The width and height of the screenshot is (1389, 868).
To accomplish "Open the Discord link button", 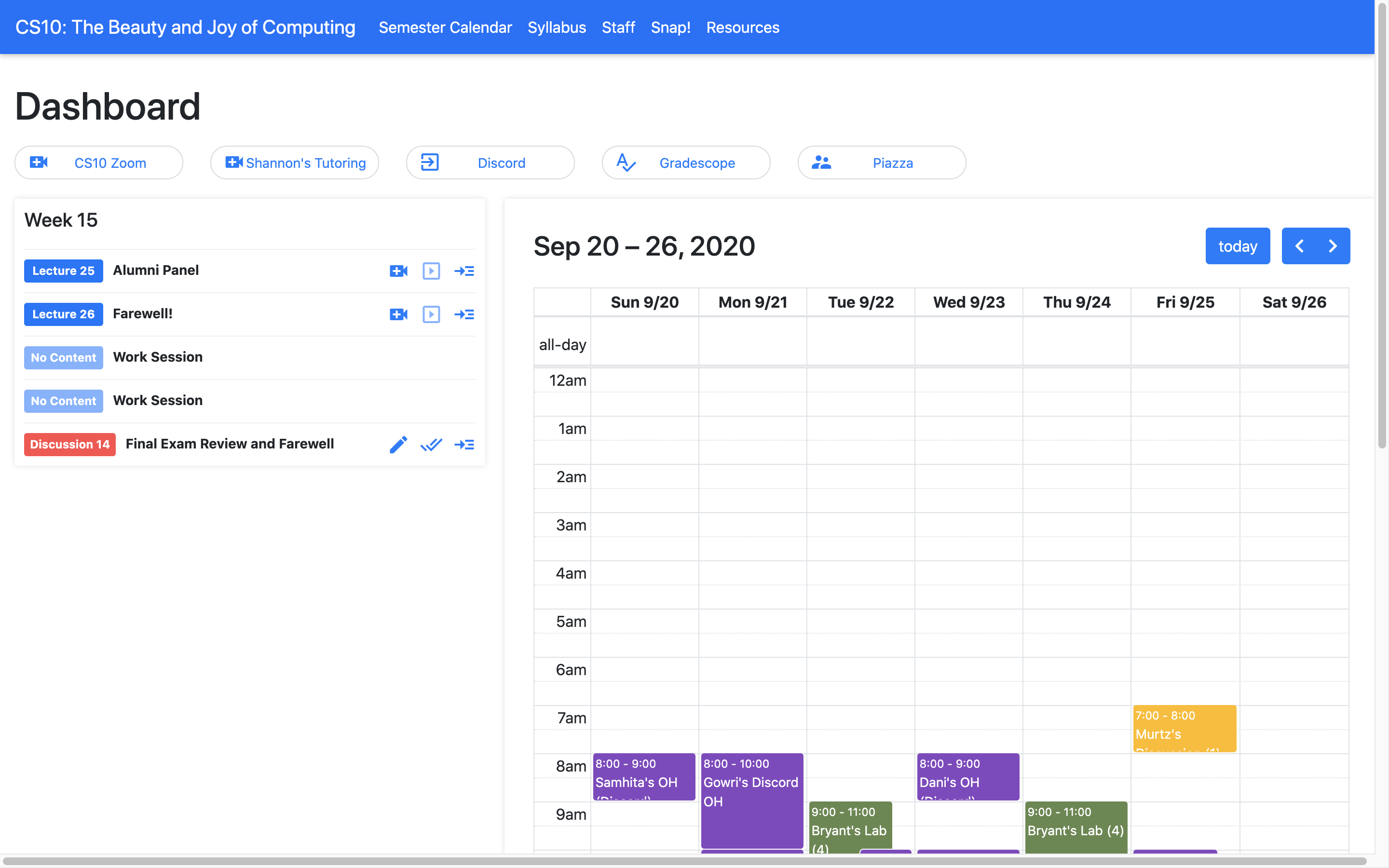I will tap(490, 163).
